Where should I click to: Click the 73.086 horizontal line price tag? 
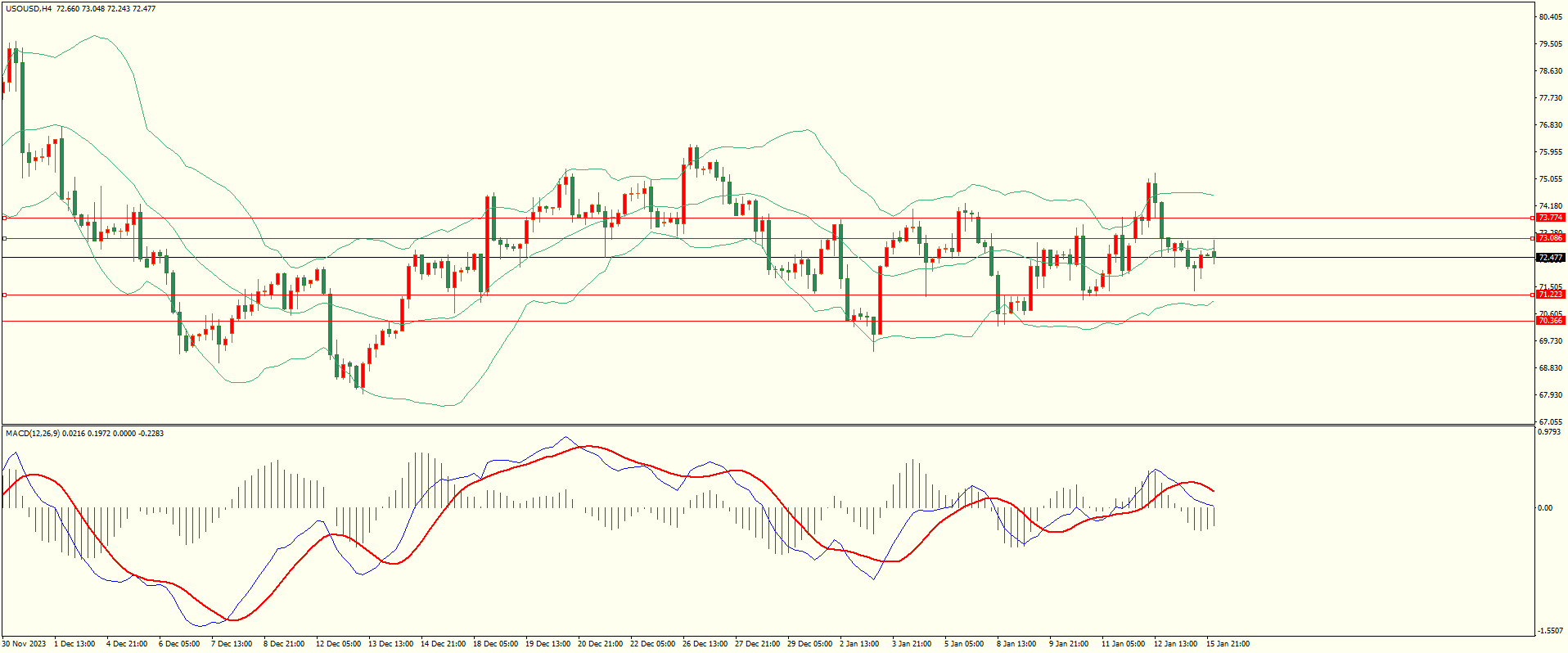tap(1550, 238)
